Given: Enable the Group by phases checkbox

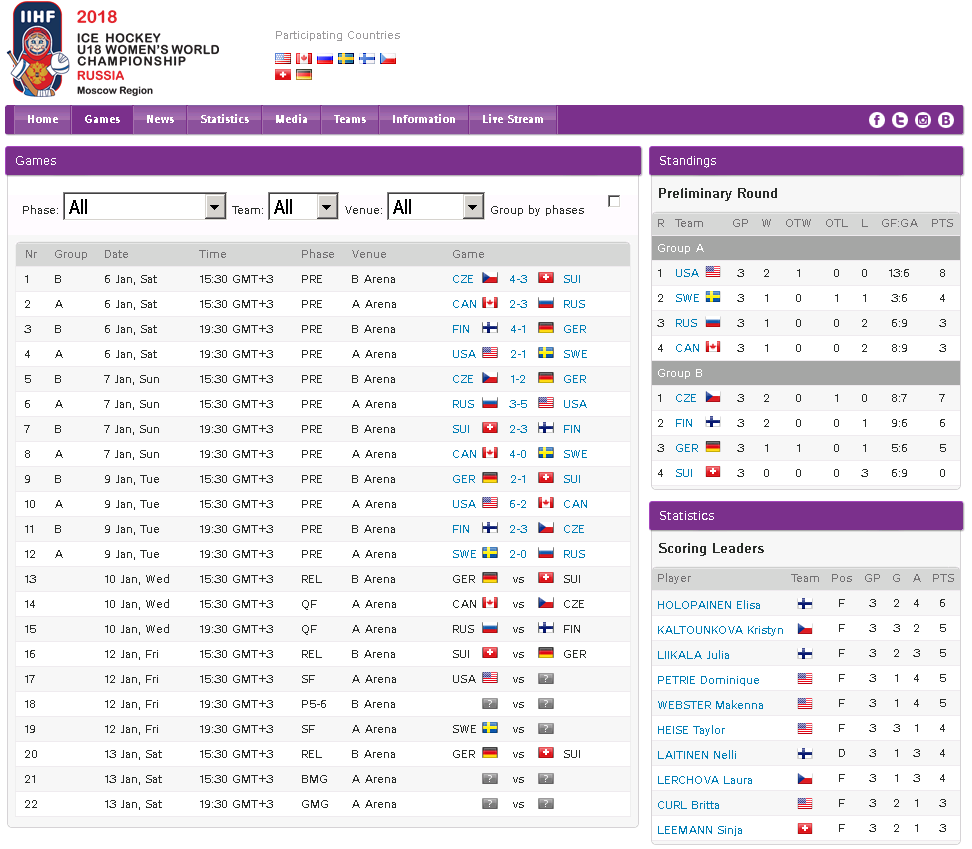Looking at the screenshot, I should (614, 201).
